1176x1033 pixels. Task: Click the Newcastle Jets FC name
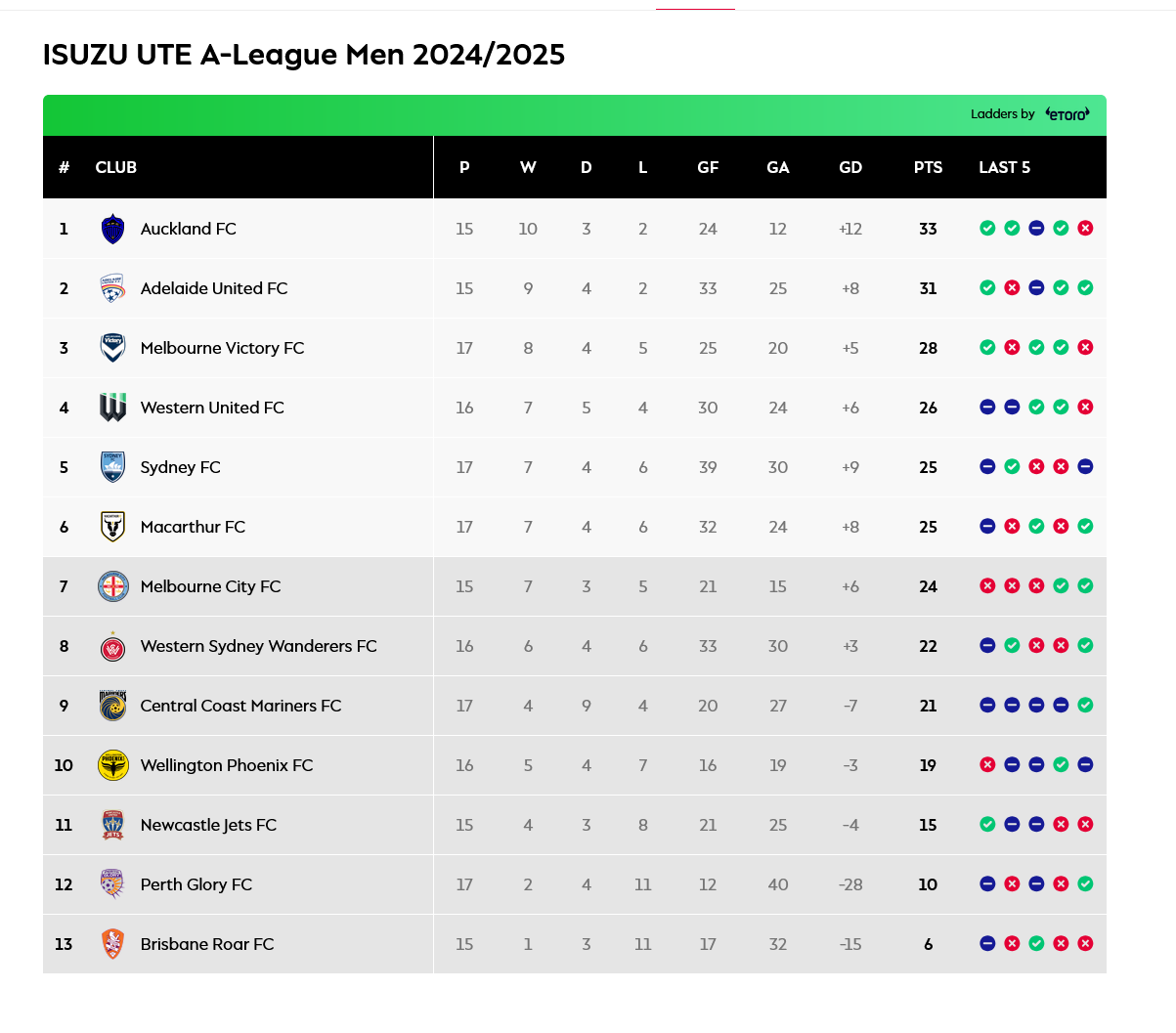[208, 825]
